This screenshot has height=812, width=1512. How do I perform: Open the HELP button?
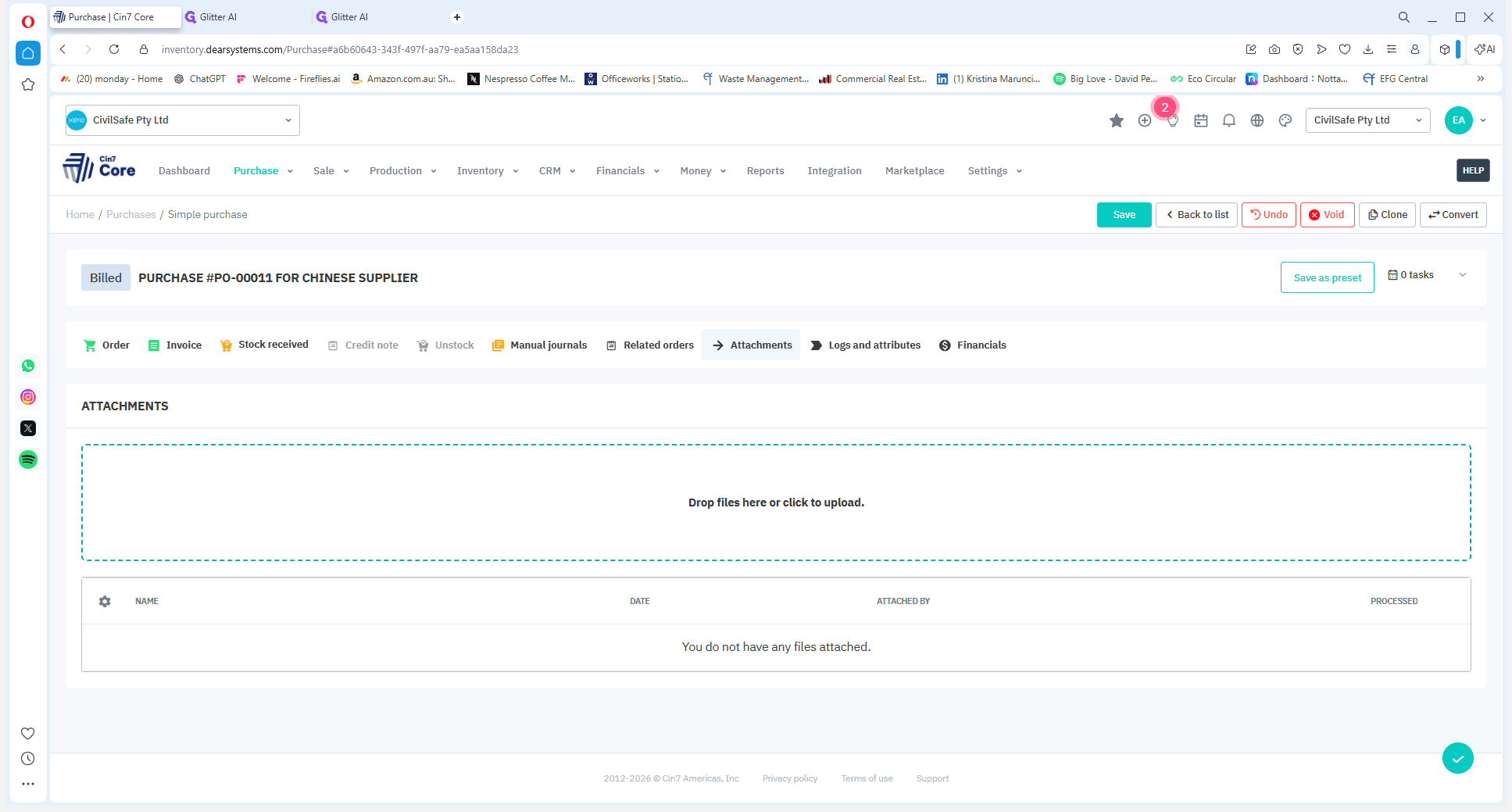1473,170
